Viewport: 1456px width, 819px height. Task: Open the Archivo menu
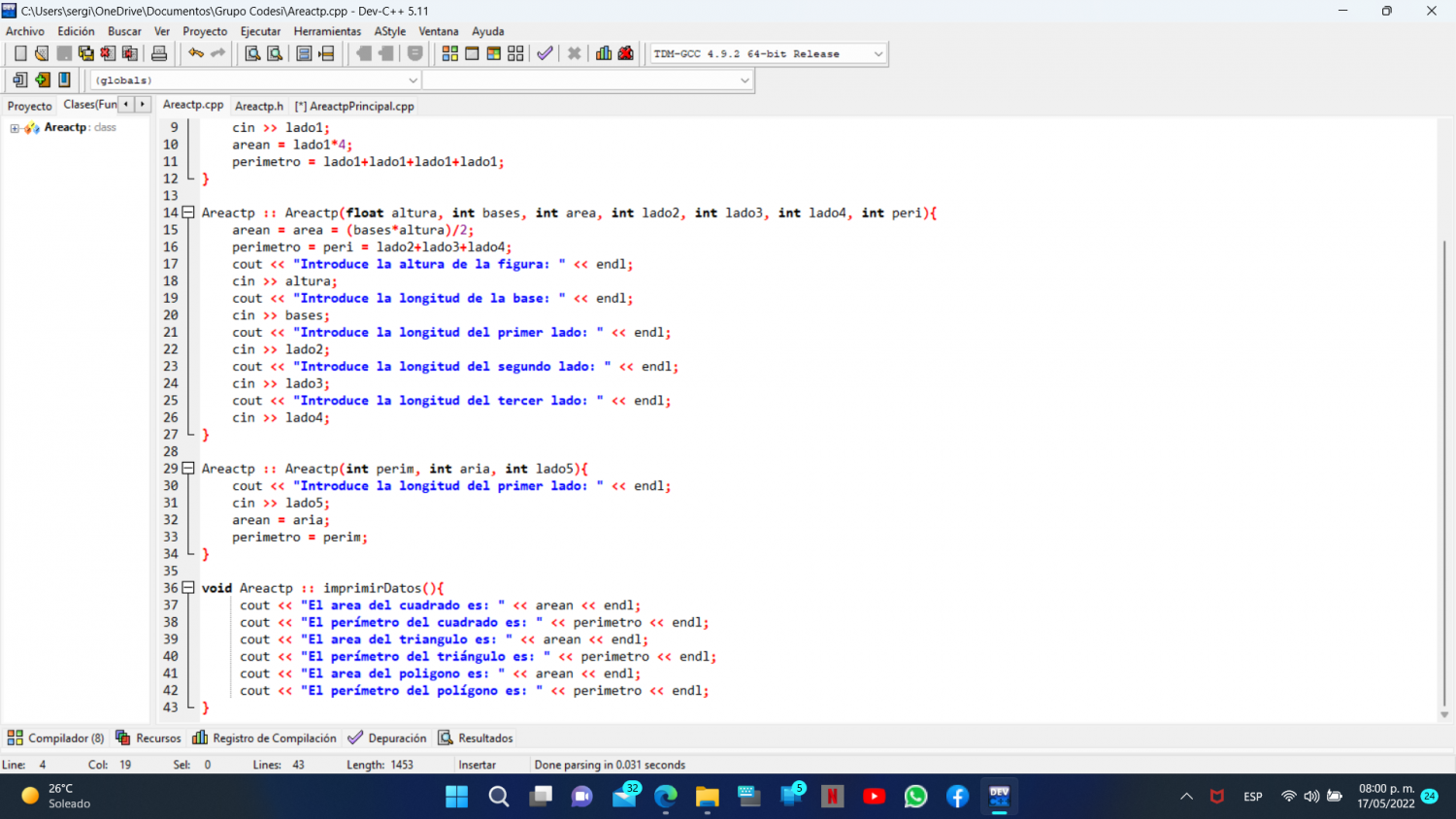[x=25, y=31]
